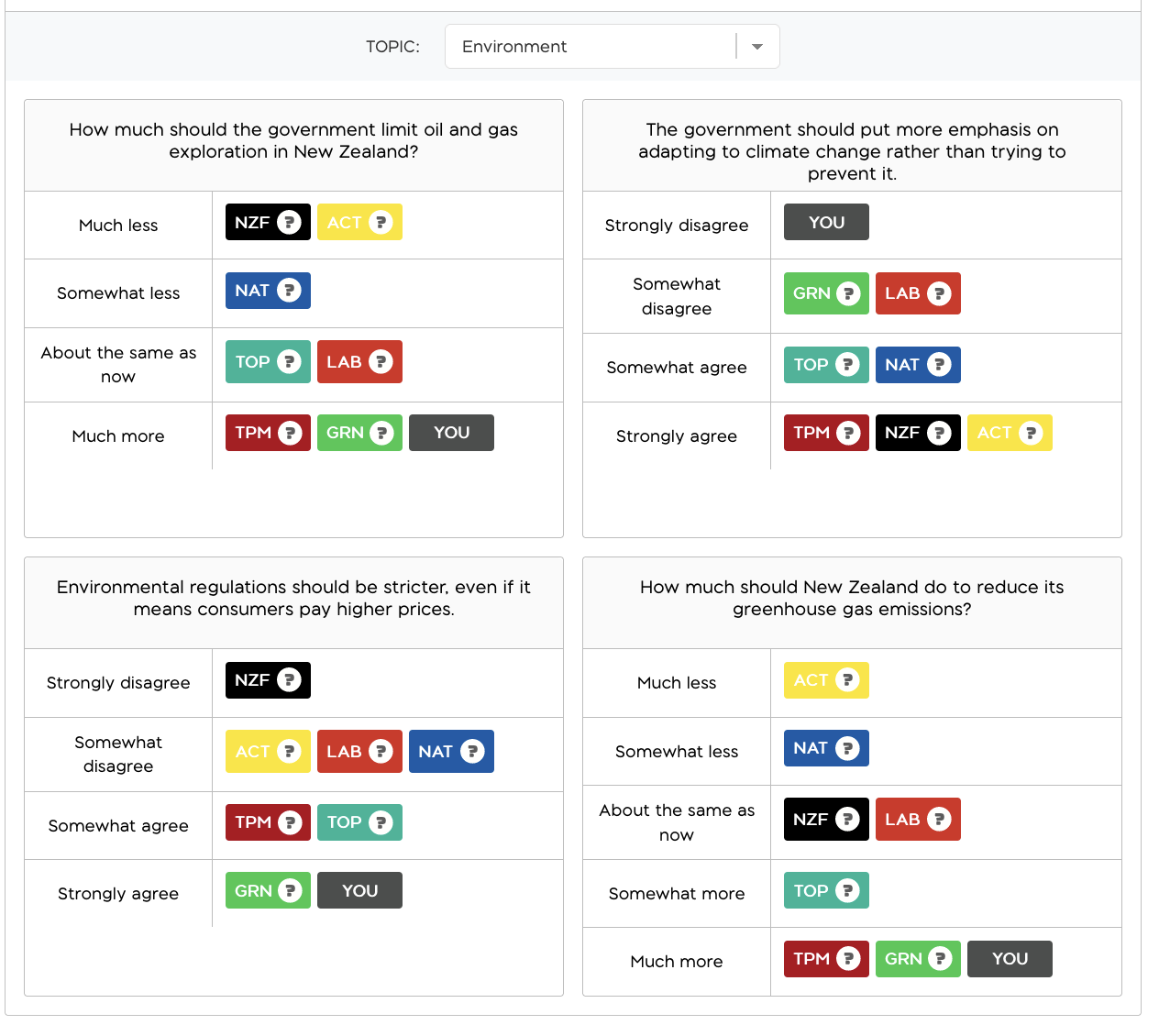Screen dimensions: 1170x1036
Task: Click LAB help icon in climate adaptation Somewhat disagree row
Action: point(939,293)
